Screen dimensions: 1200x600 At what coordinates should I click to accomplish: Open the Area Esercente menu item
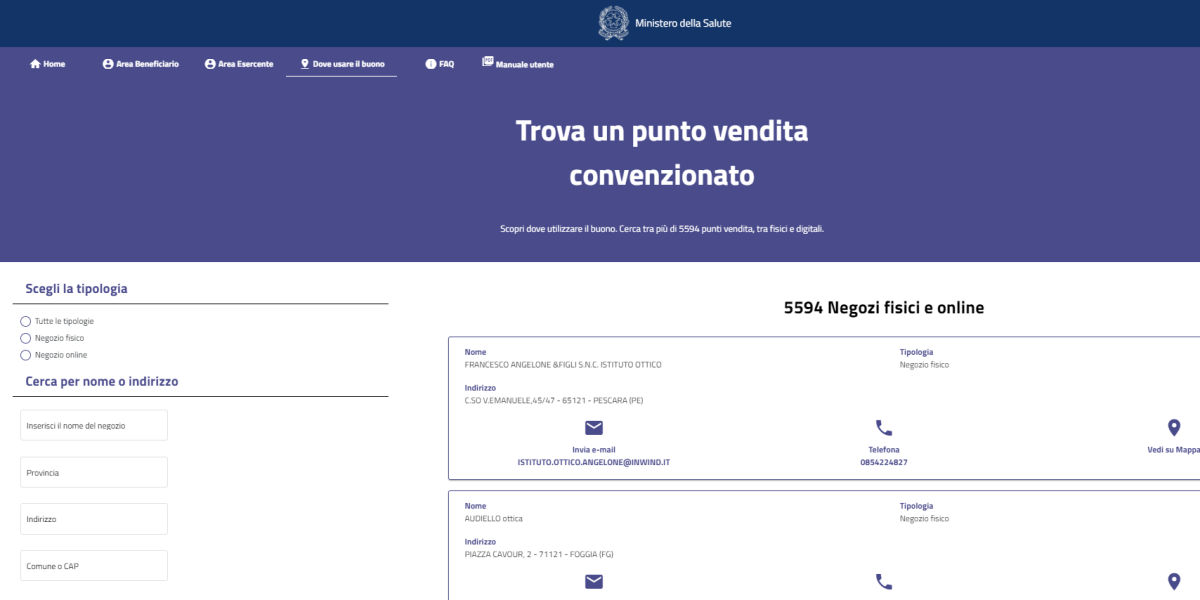pos(239,64)
